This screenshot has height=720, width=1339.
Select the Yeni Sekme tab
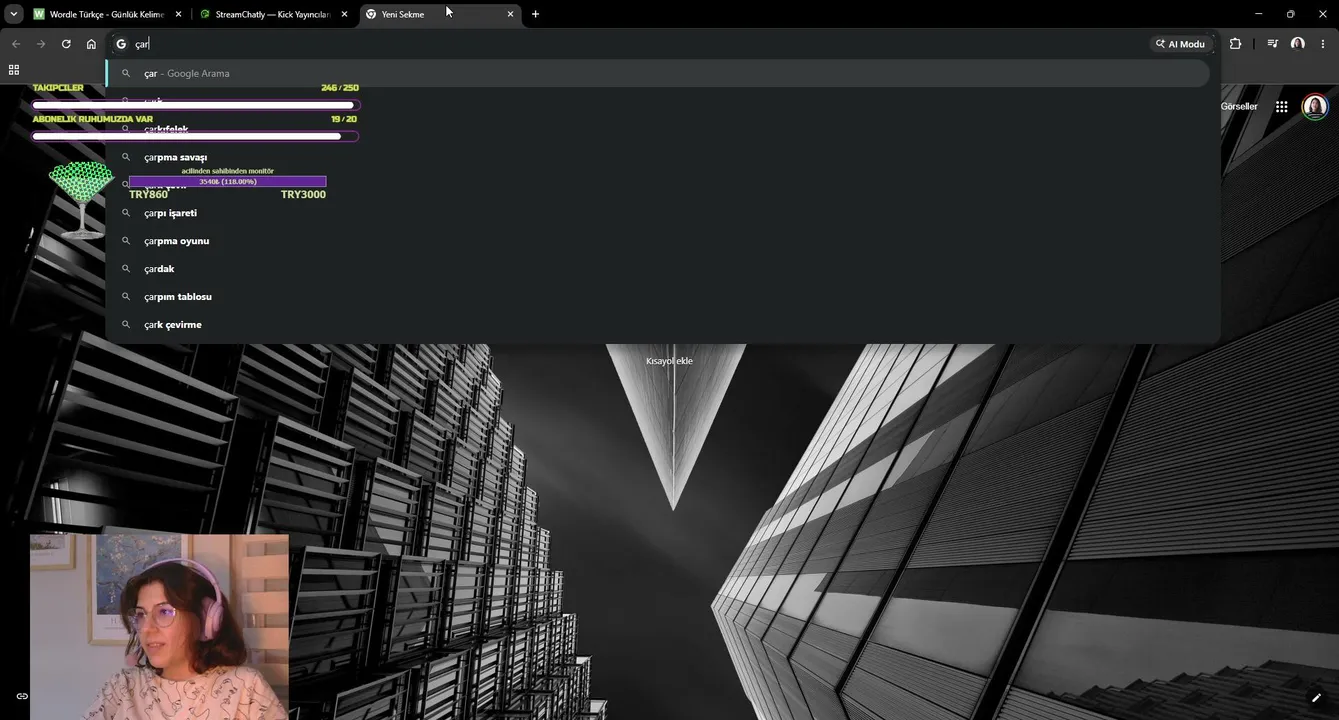(x=440, y=14)
